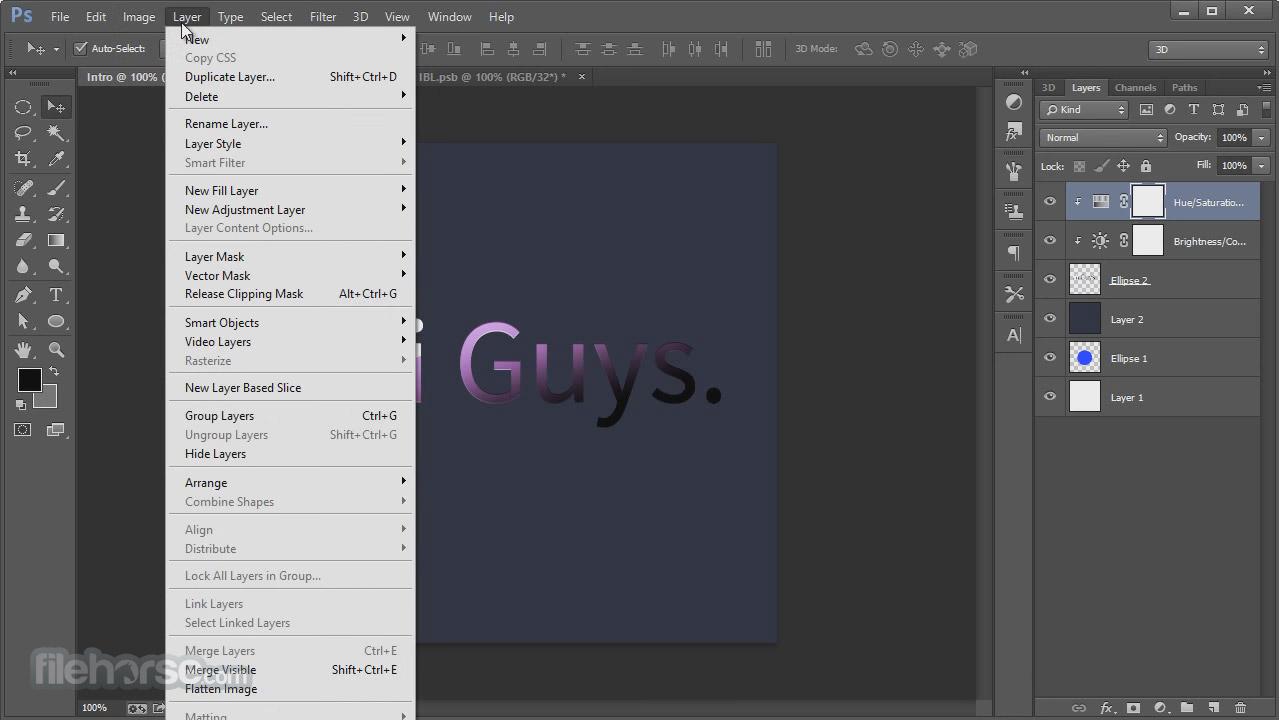Viewport: 1279px width, 720px height.
Task: Open the 3D workspace dropdown
Action: (x=1208, y=49)
